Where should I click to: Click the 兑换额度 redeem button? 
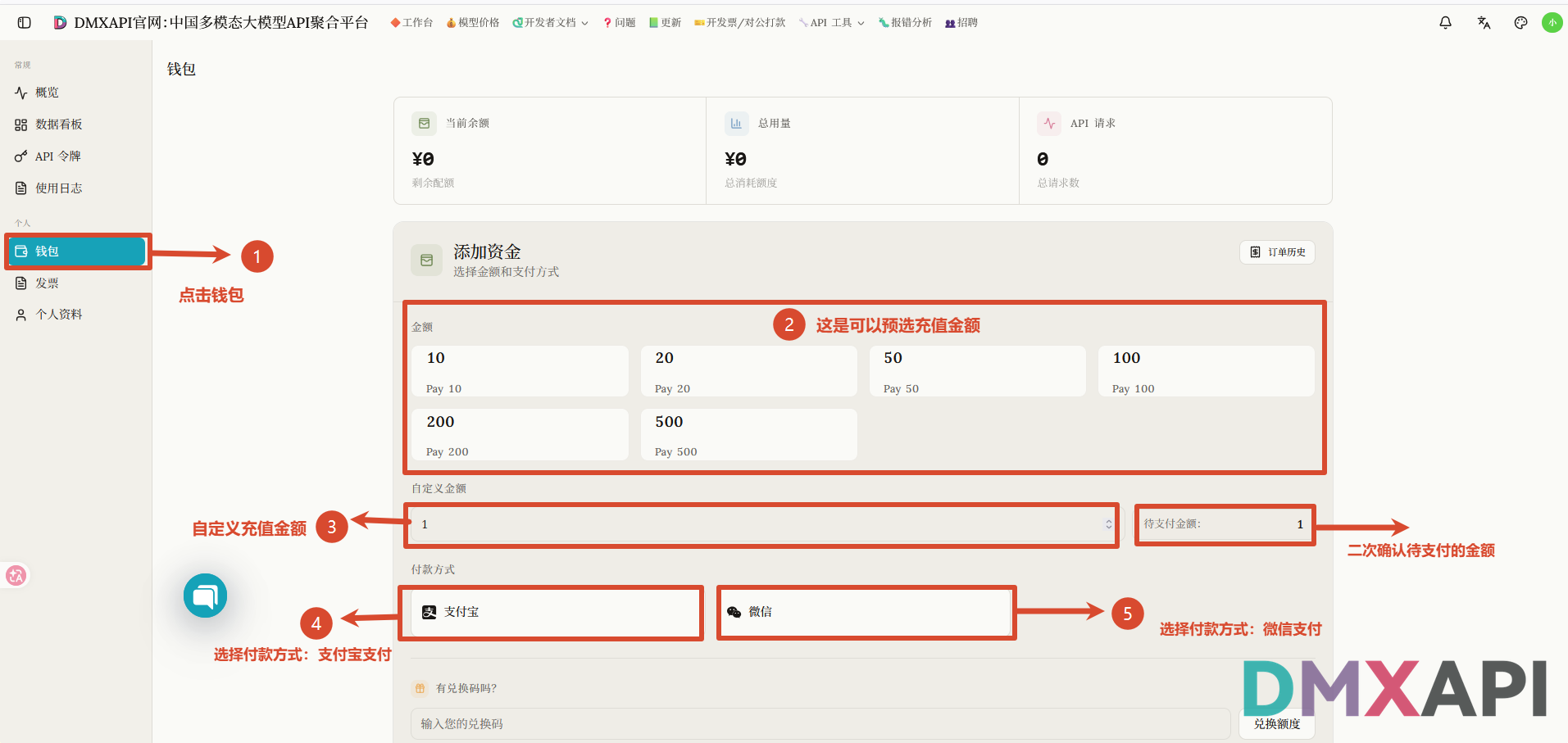tap(1277, 724)
